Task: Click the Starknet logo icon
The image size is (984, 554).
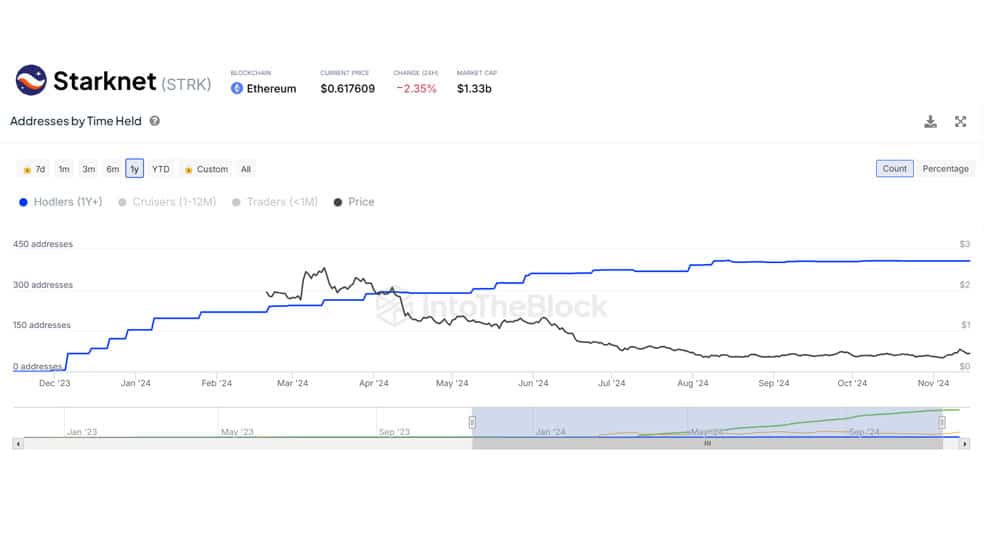Action: pyautogui.click(x=31, y=80)
